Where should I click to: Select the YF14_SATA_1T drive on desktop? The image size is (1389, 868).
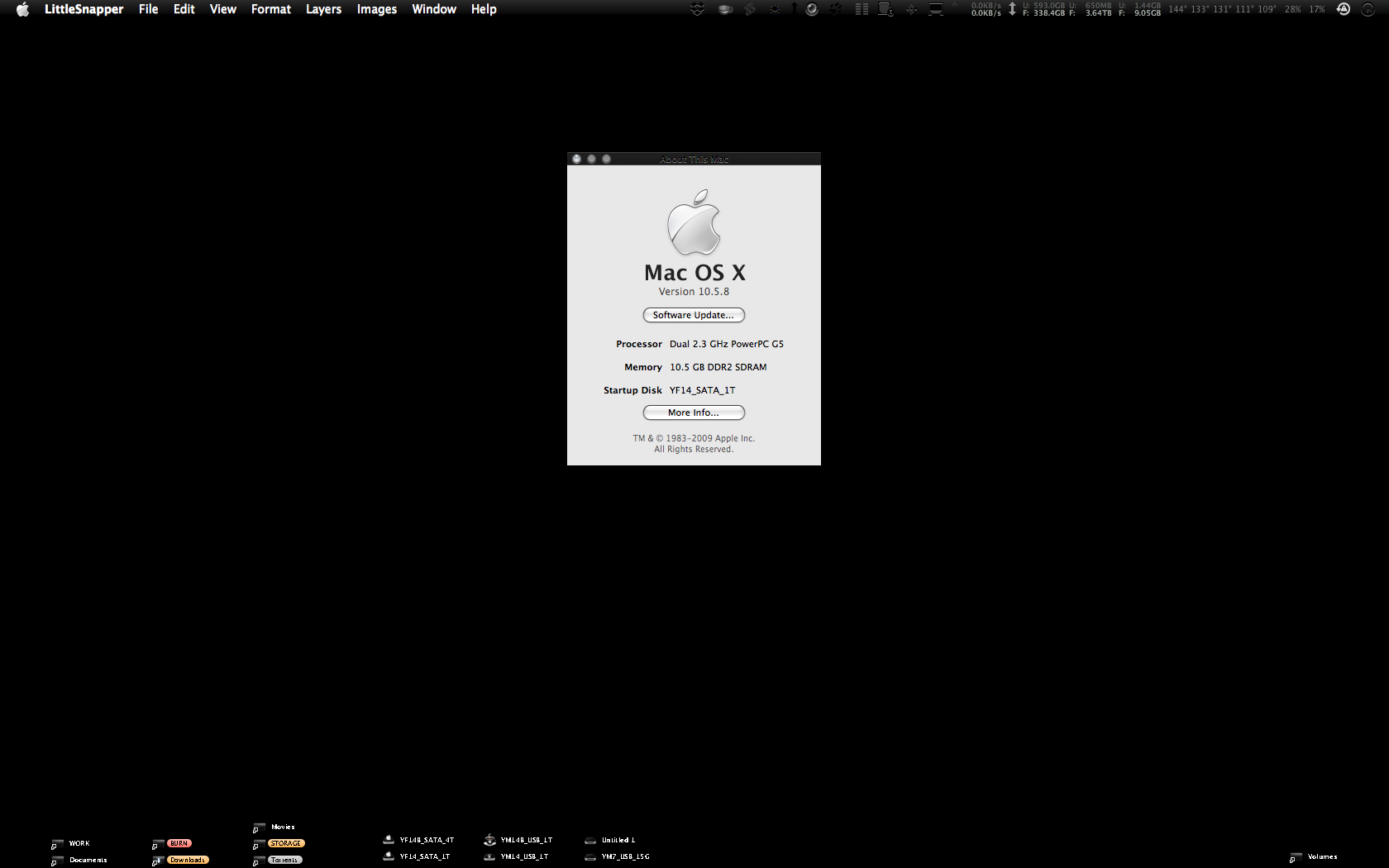(x=417, y=856)
